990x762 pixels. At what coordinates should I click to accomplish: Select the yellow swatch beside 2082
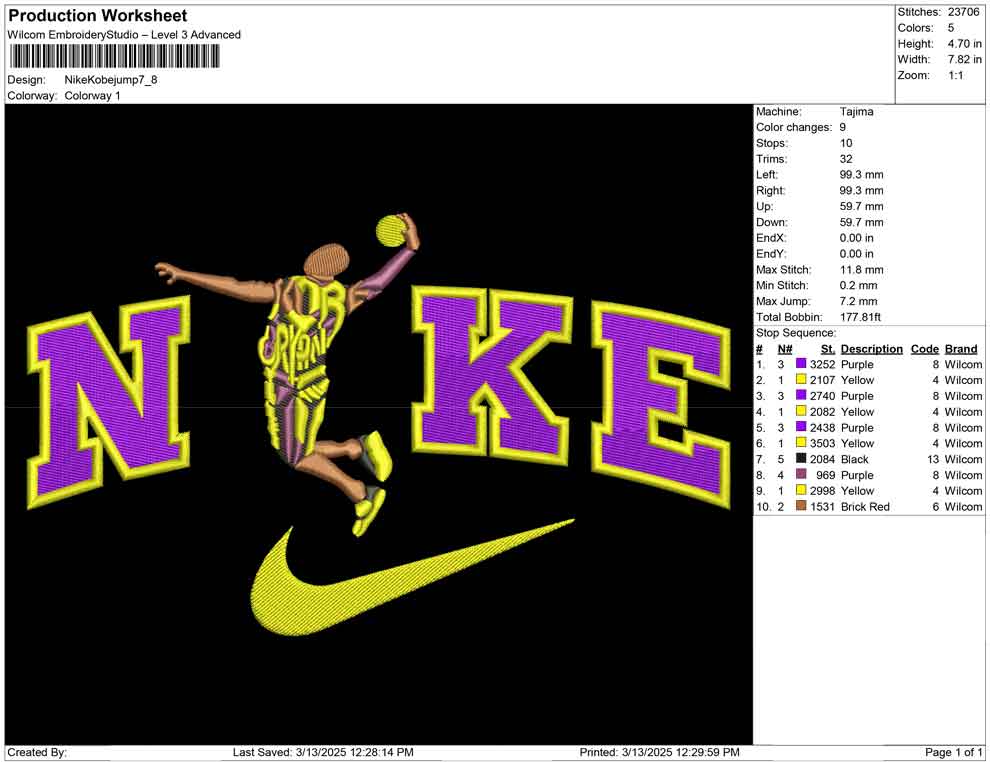tap(801, 411)
